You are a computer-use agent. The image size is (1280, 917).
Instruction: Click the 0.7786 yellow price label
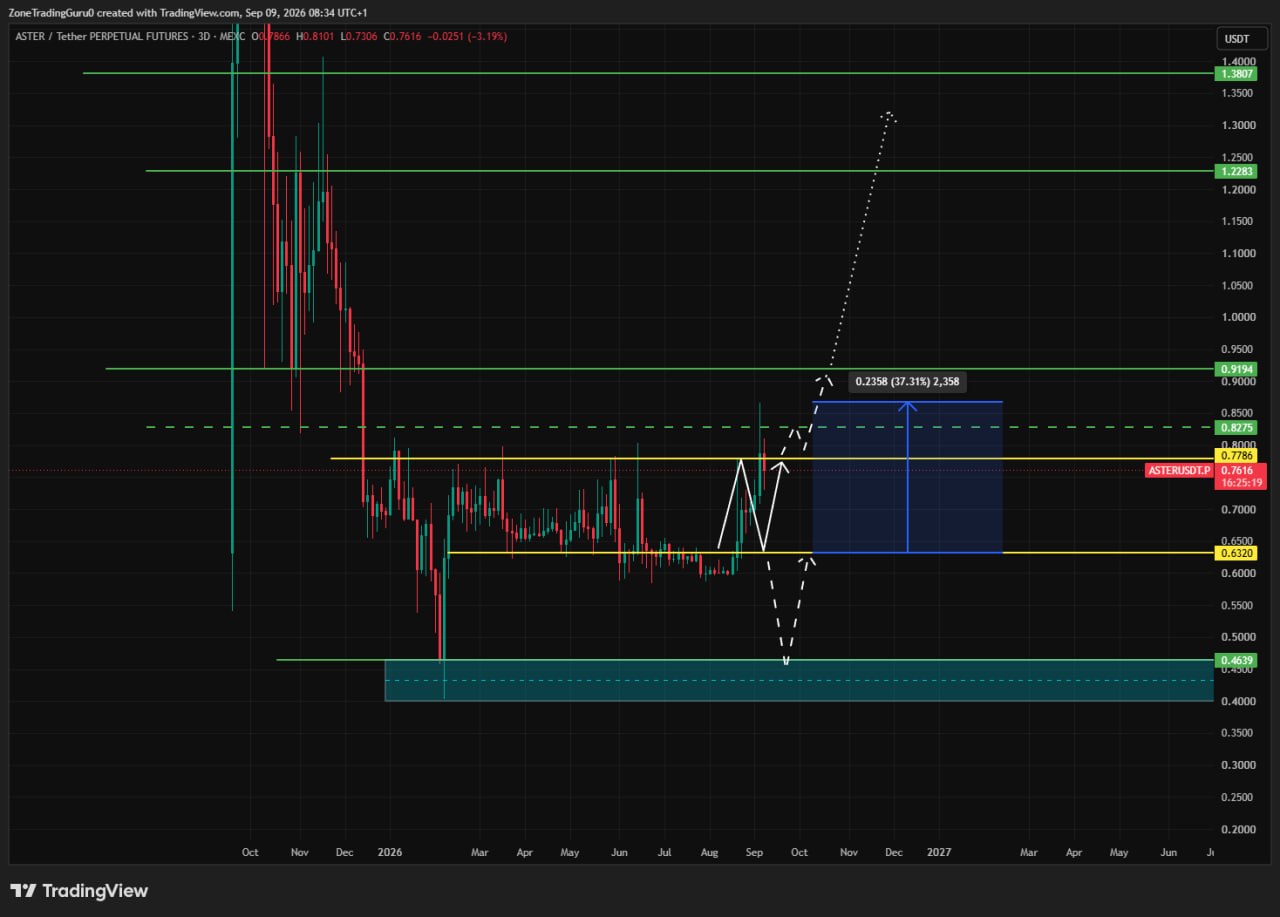pyautogui.click(x=1234, y=455)
